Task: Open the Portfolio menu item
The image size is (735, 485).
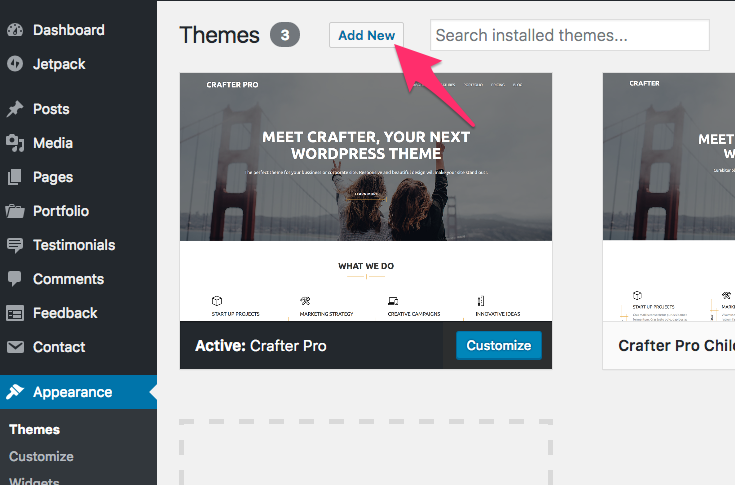Action: click(78, 211)
